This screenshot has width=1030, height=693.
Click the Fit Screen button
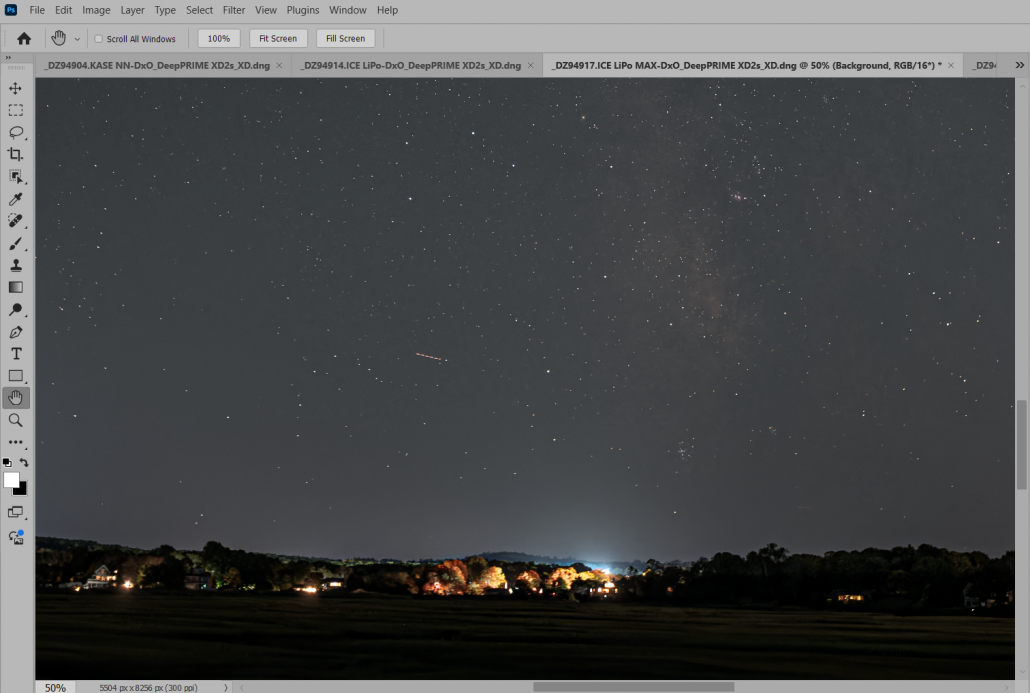click(278, 39)
